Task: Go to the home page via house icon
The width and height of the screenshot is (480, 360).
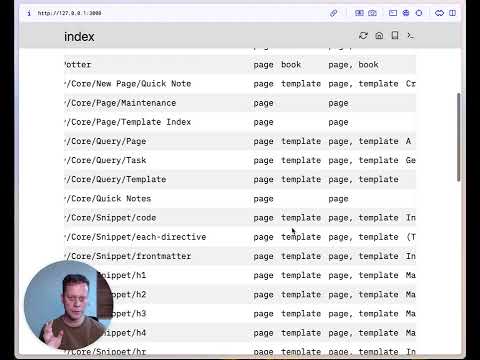Action: click(x=379, y=36)
